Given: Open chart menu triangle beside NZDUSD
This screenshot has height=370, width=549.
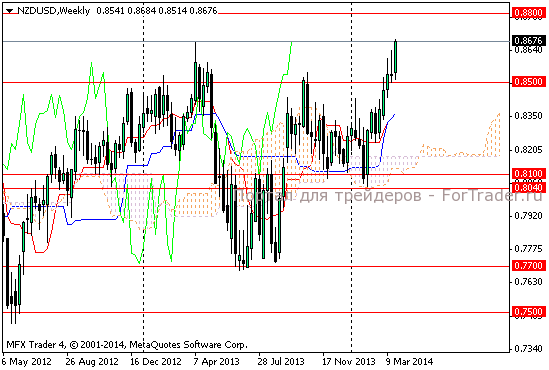Looking at the screenshot, I should [9, 11].
